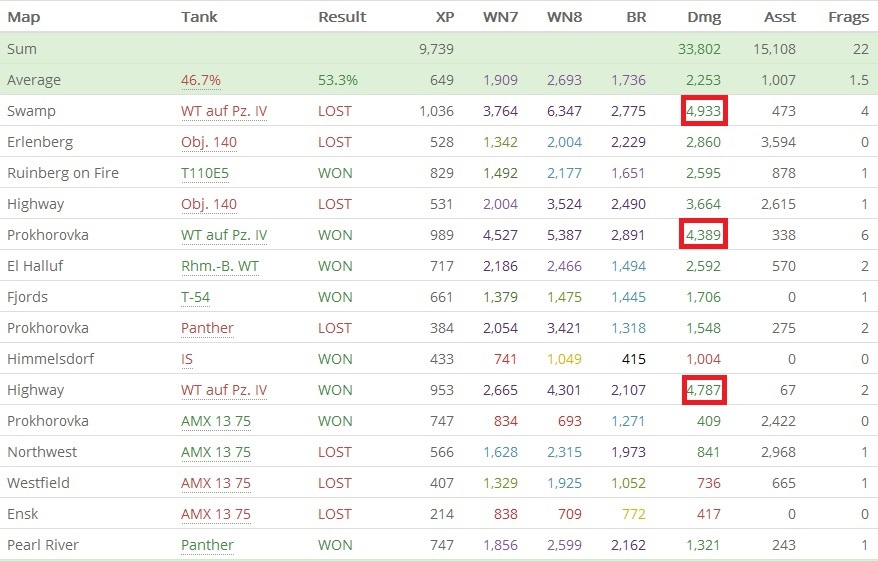Screen dimensions: 878x561
Task: Click the Asst column header
Action: (x=779, y=17)
